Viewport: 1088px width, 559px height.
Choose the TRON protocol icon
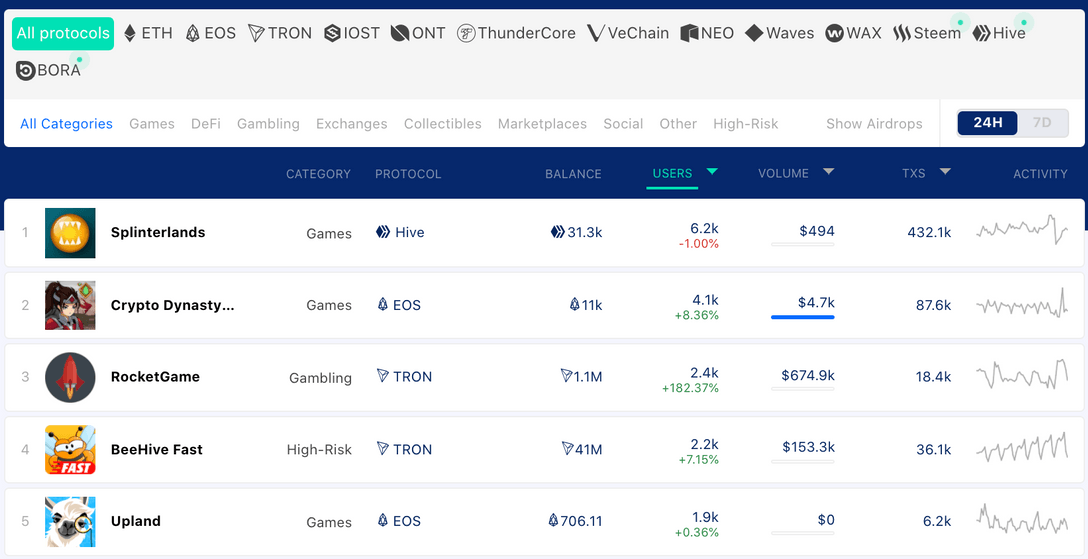257,33
